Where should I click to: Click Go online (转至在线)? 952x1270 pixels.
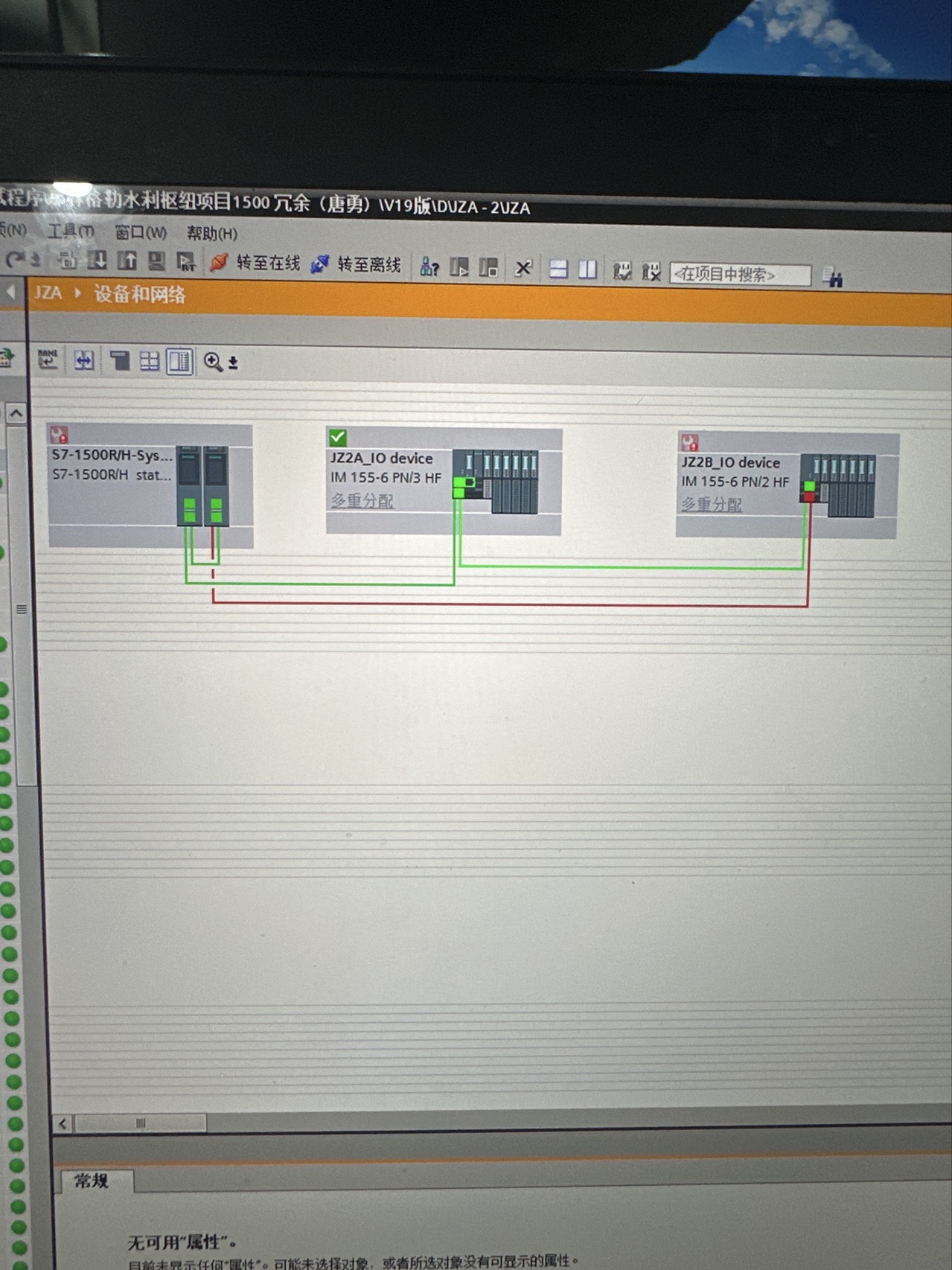(x=255, y=263)
